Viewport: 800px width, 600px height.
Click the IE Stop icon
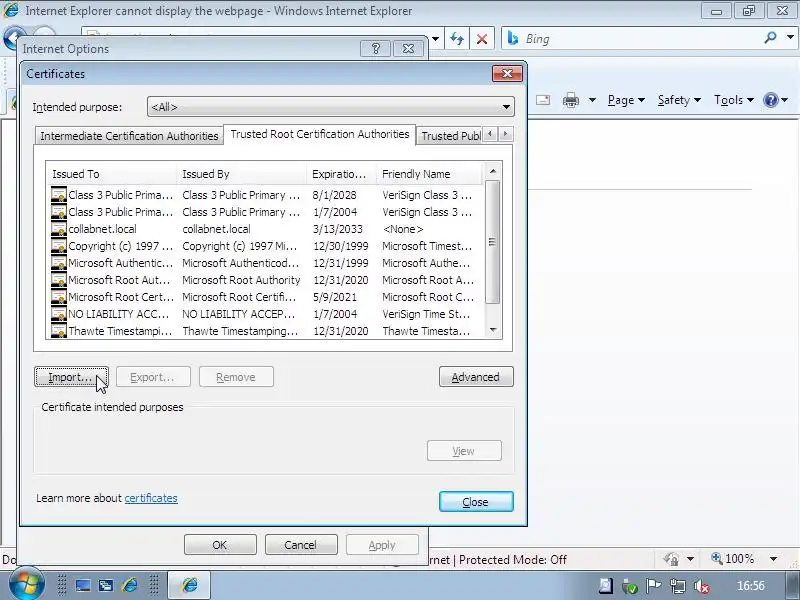(482, 39)
